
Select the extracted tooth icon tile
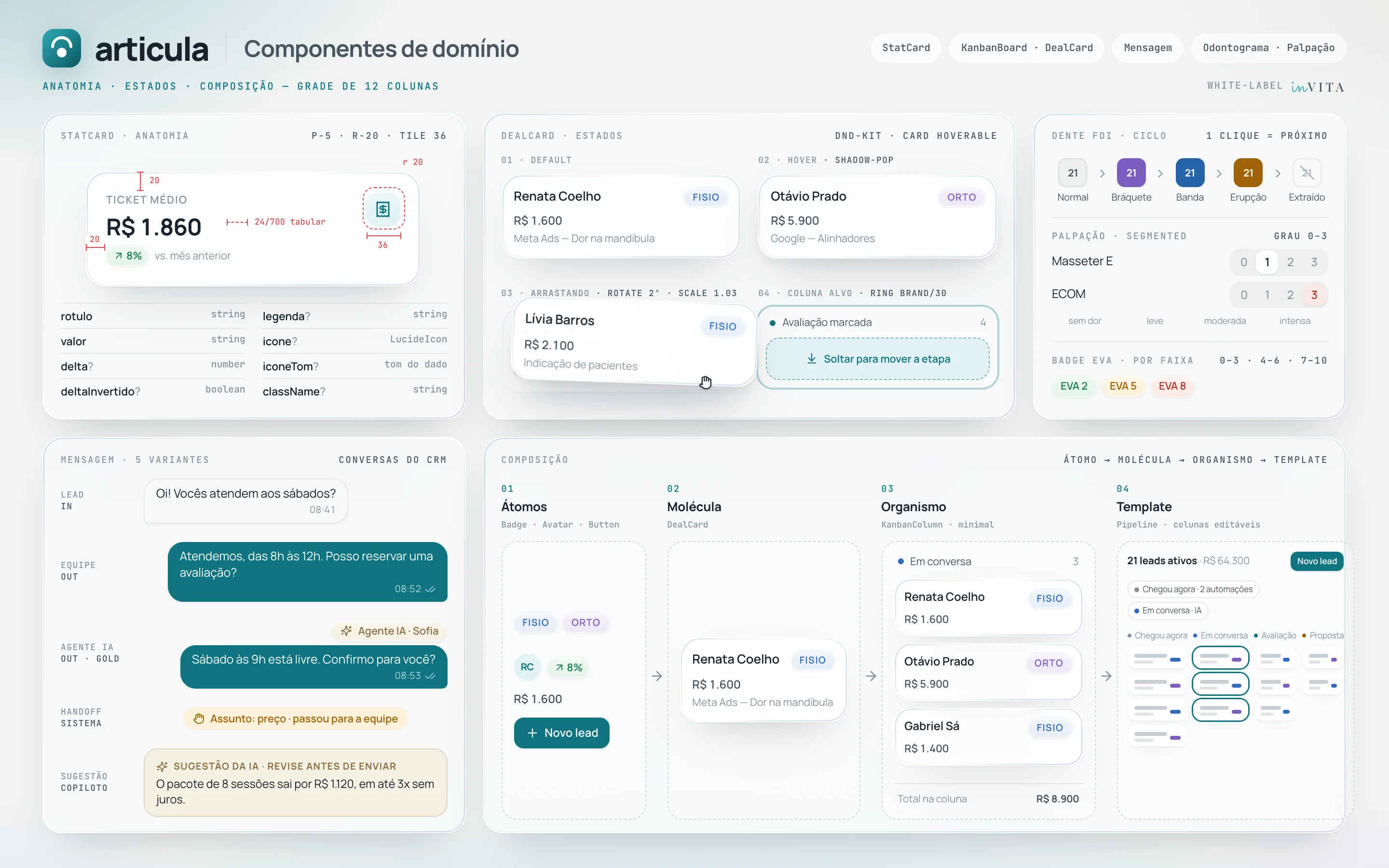click(1307, 172)
